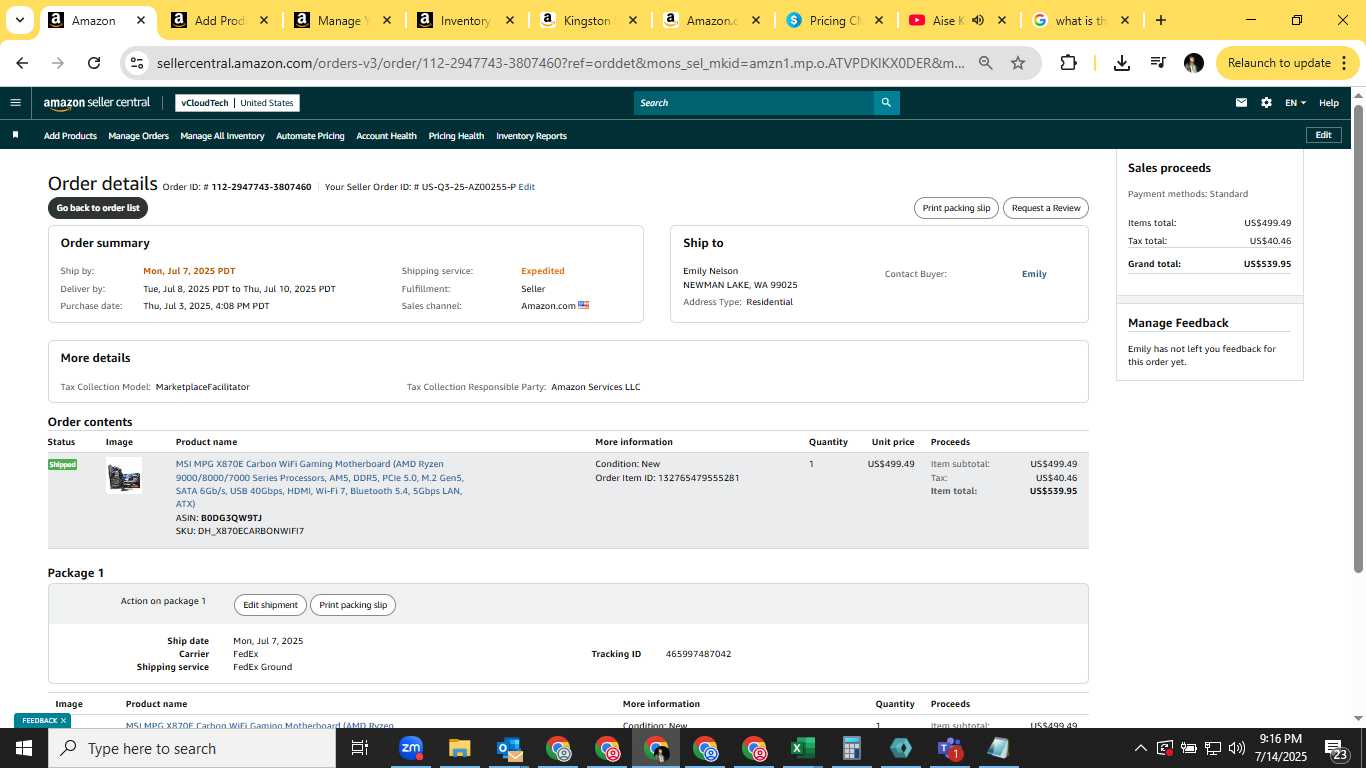The height and width of the screenshot is (768, 1366).
Task: Open the mail messages icon
Action: pos(1241,102)
